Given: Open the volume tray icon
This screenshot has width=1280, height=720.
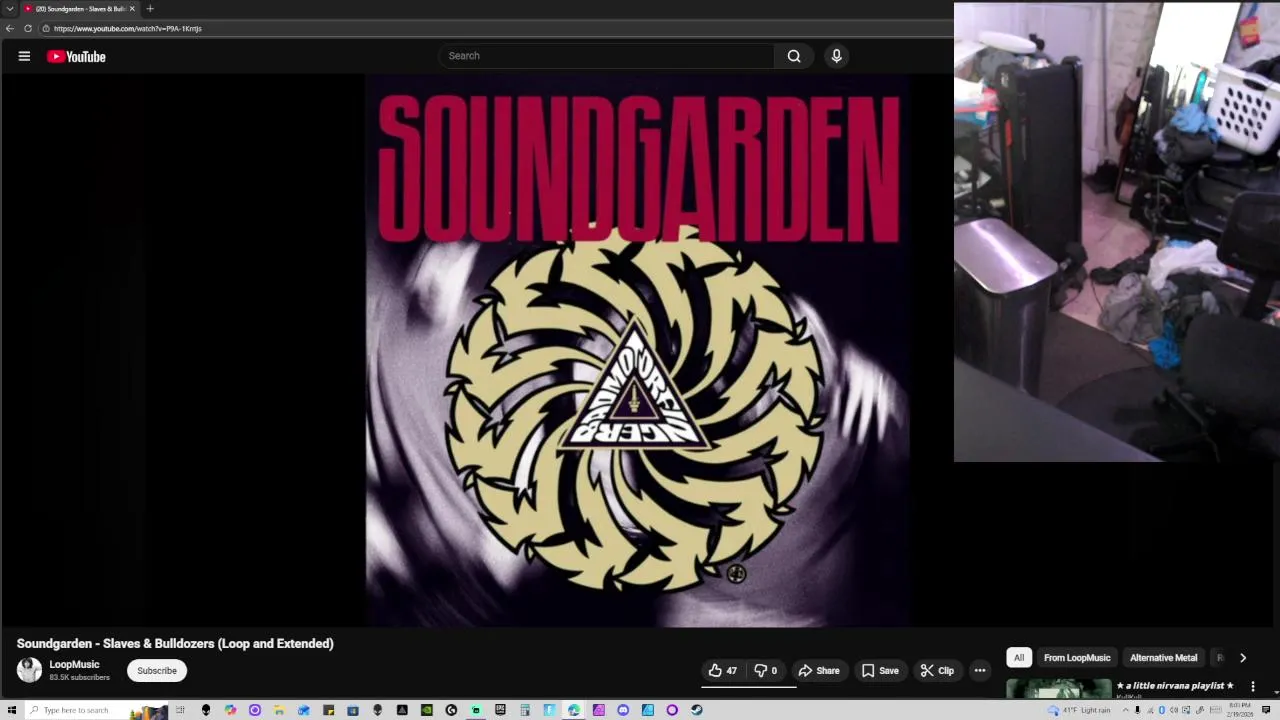Looking at the screenshot, I should click(1174, 710).
